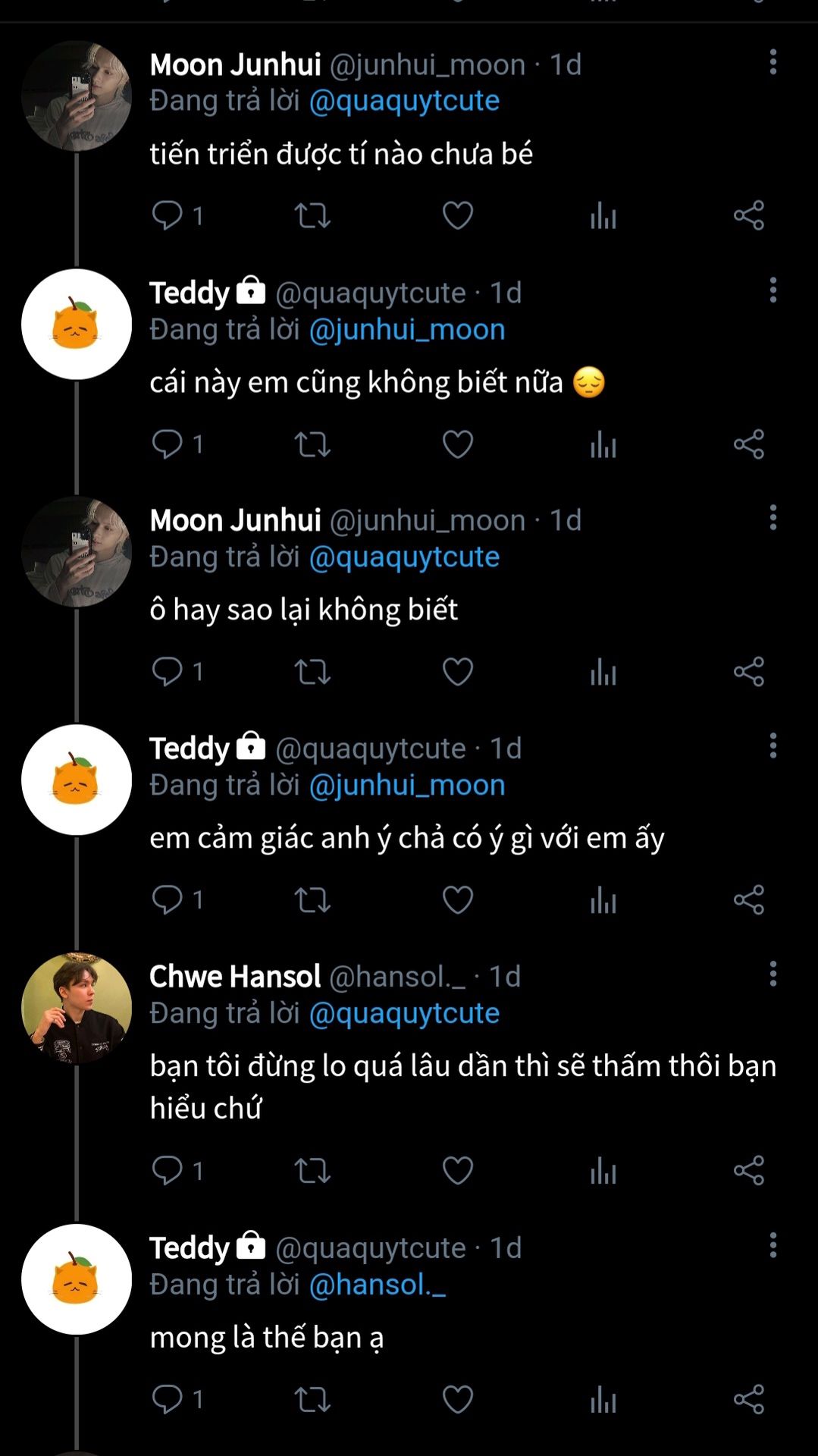Open the tweet text "mong là thế bạn ạ"
Viewport: 818px width, 1456px height.
tap(266, 1338)
